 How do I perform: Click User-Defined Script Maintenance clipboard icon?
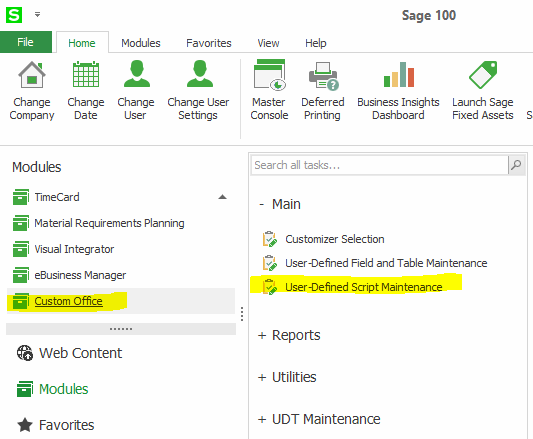point(270,287)
